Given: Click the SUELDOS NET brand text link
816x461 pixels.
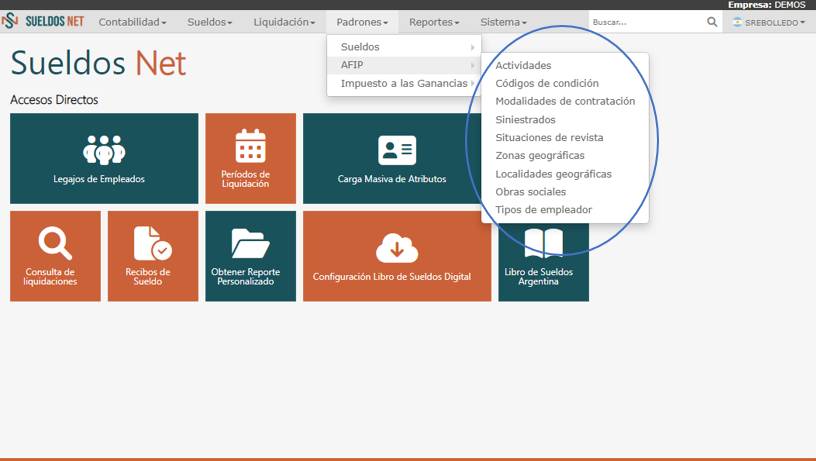Looking at the screenshot, I should click(x=55, y=21).
